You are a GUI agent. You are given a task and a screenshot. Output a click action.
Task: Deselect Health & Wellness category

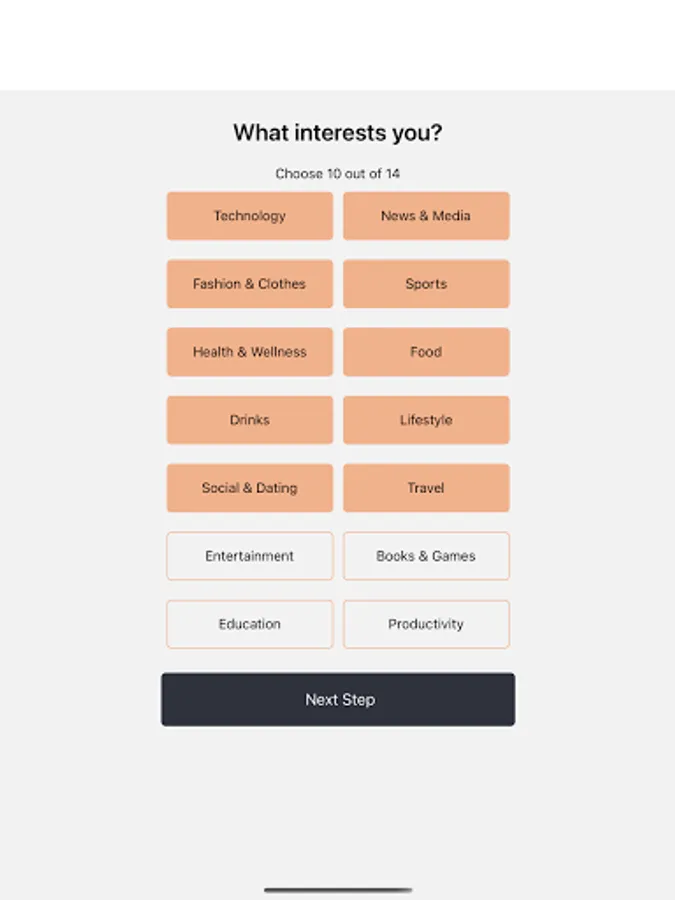[249, 352]
